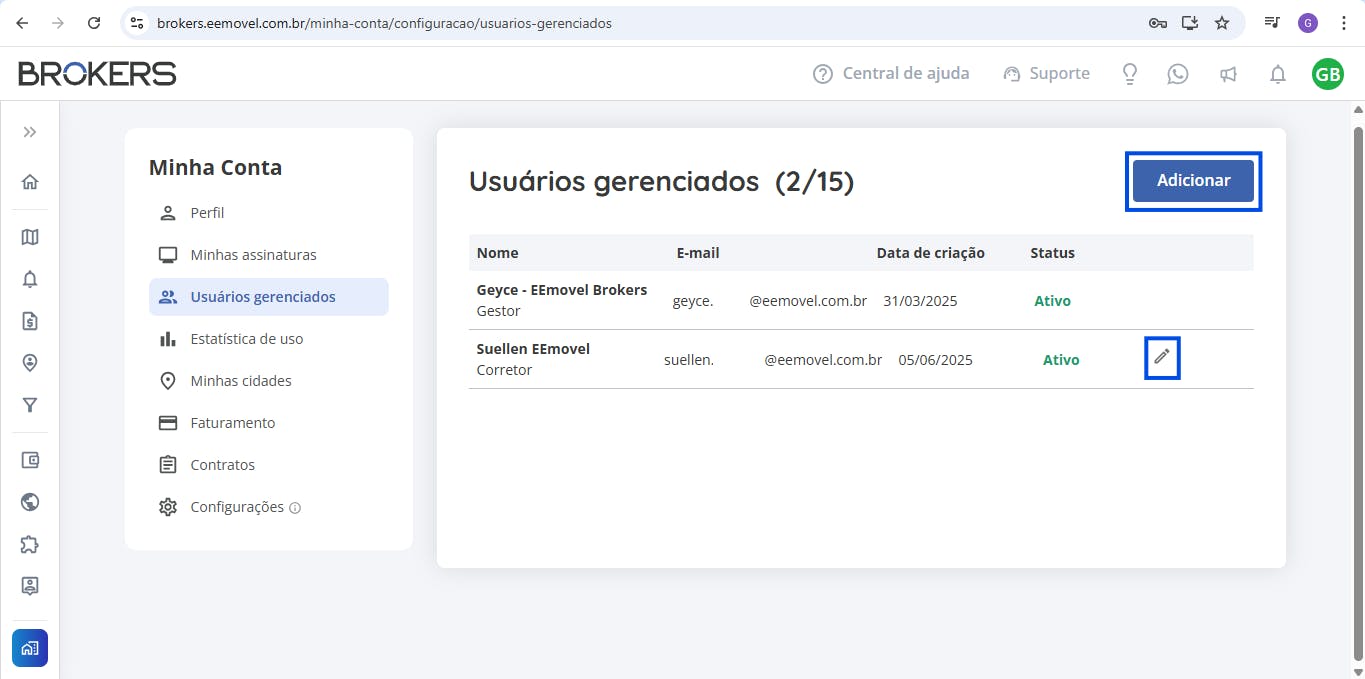
Task: Open the megaphone announcements icon
Action: (x=1228, y=74)
